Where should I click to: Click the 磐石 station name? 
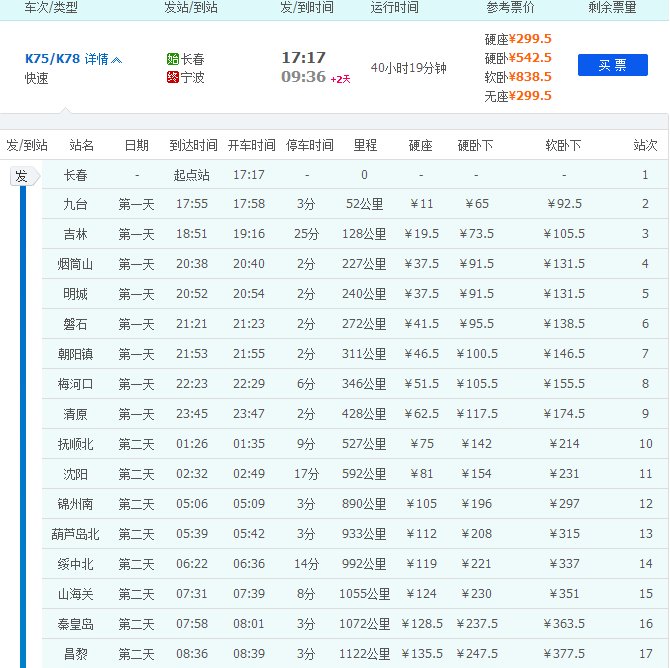pos(76,324)
